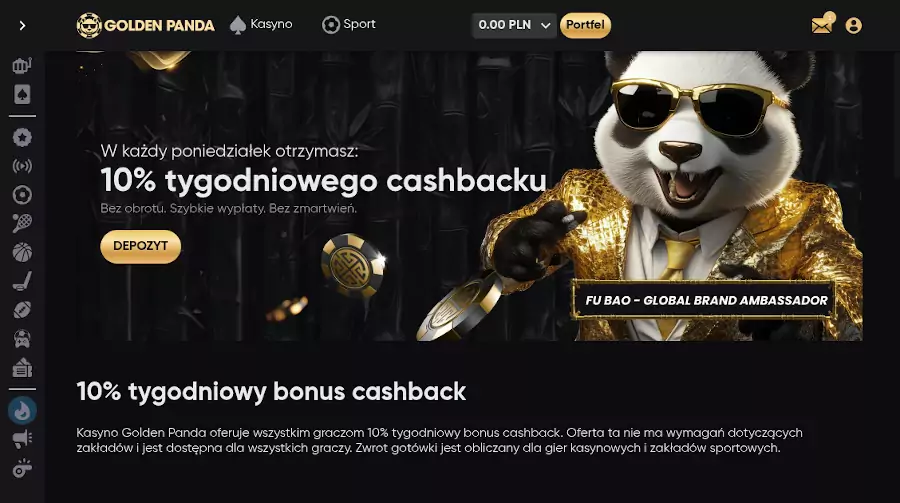
Task: Open the highlighted flame promotions icon
Action: tap(22, 411)
